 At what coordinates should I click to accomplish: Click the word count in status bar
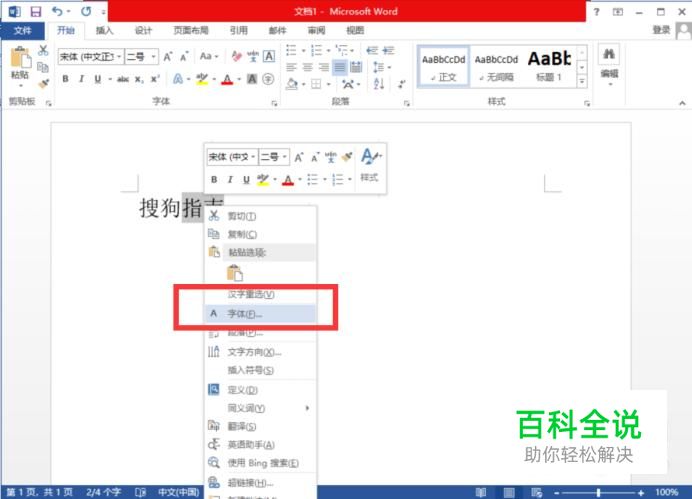pyautogui.click(x=103, y=492)
